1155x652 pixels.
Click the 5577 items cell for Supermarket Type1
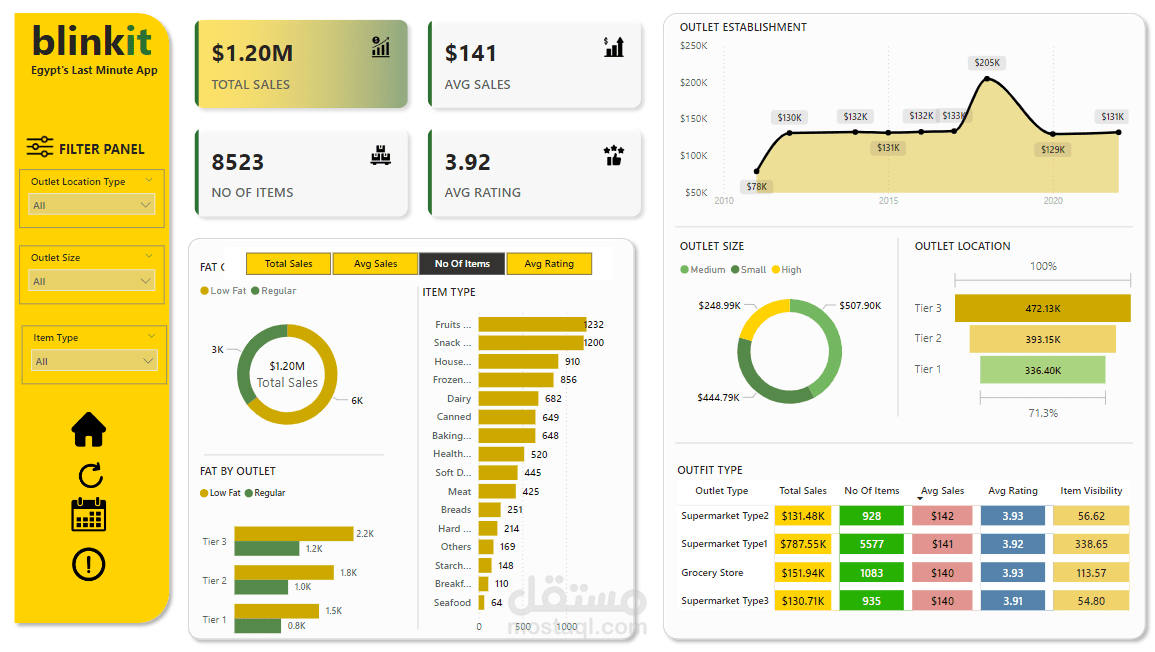click(871, 544)
